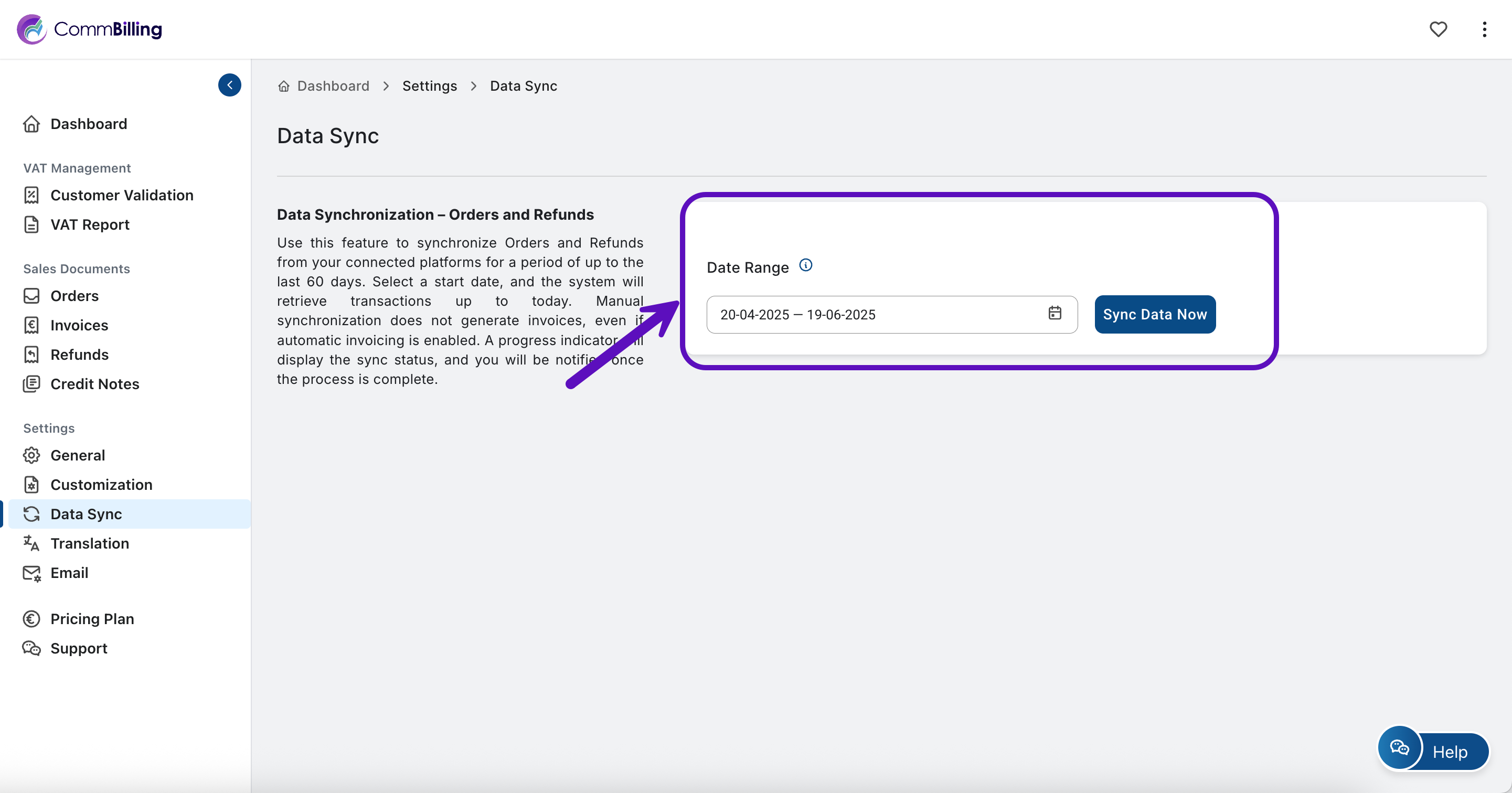Collapse the sidebar with chevron button
1512x793 pixels.
click(229, 85)
